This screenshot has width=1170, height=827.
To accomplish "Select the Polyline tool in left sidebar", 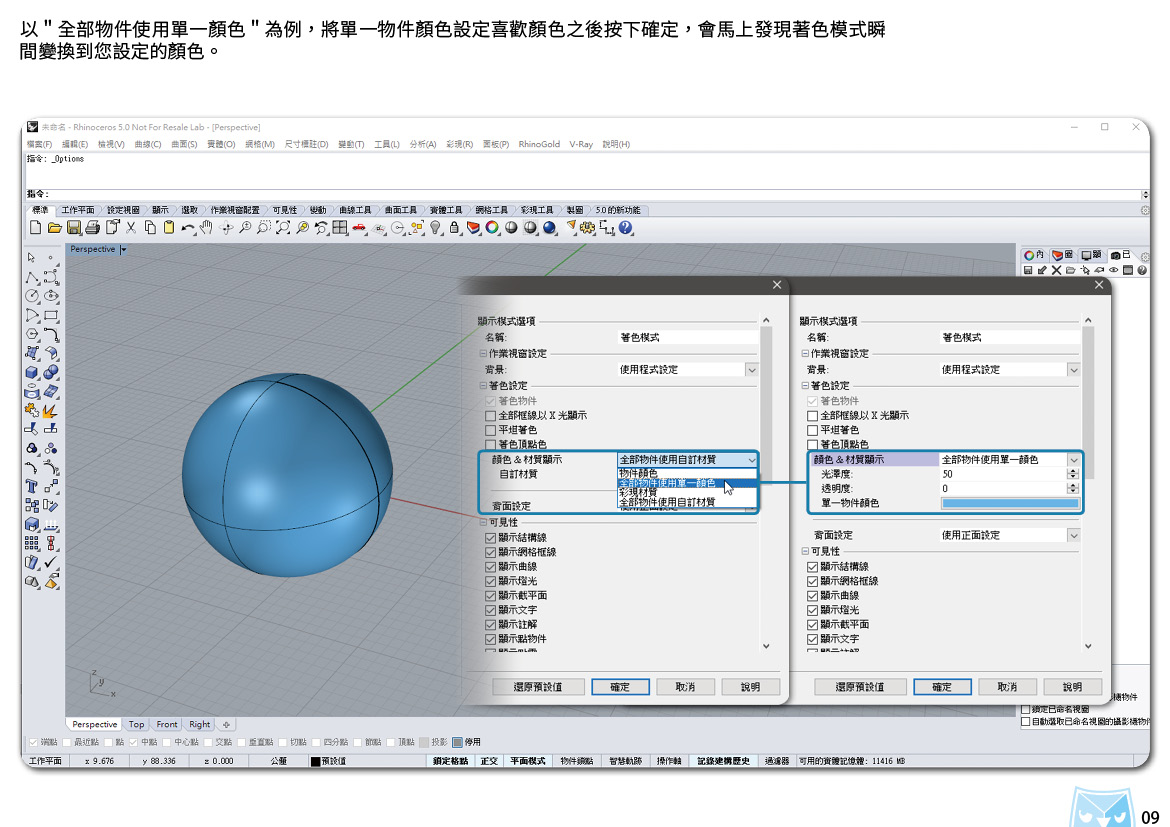I will (x=31, y=278).
